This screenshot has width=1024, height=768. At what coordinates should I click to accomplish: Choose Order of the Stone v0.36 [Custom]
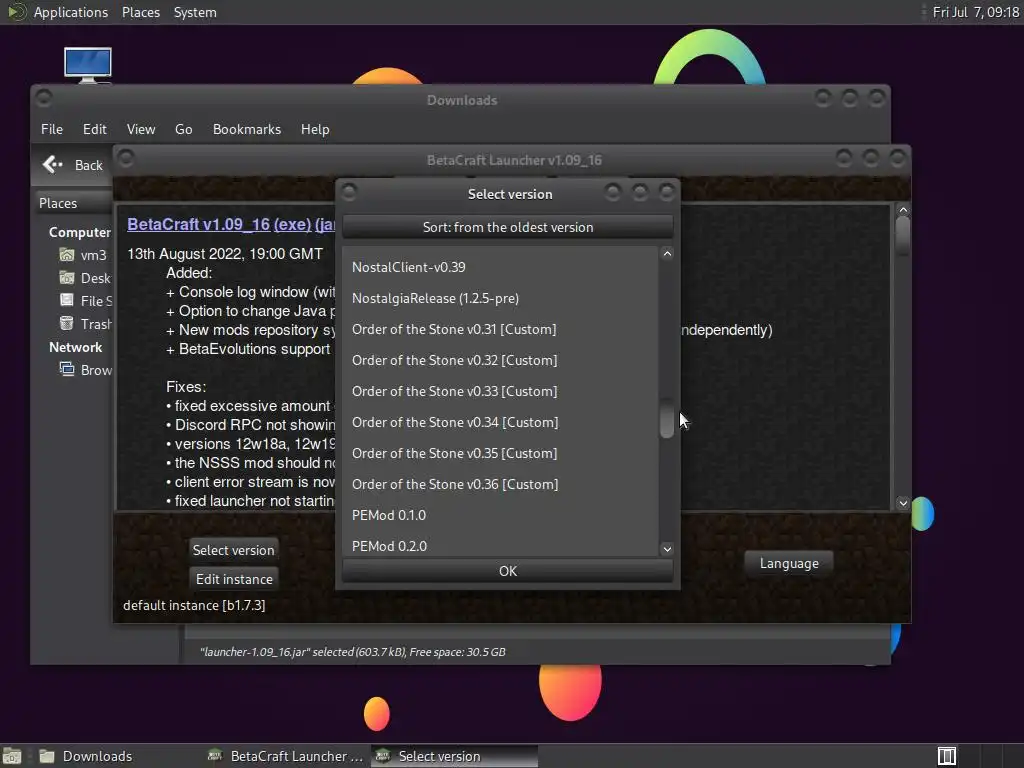pyautogui.click(x=501, y=485)
